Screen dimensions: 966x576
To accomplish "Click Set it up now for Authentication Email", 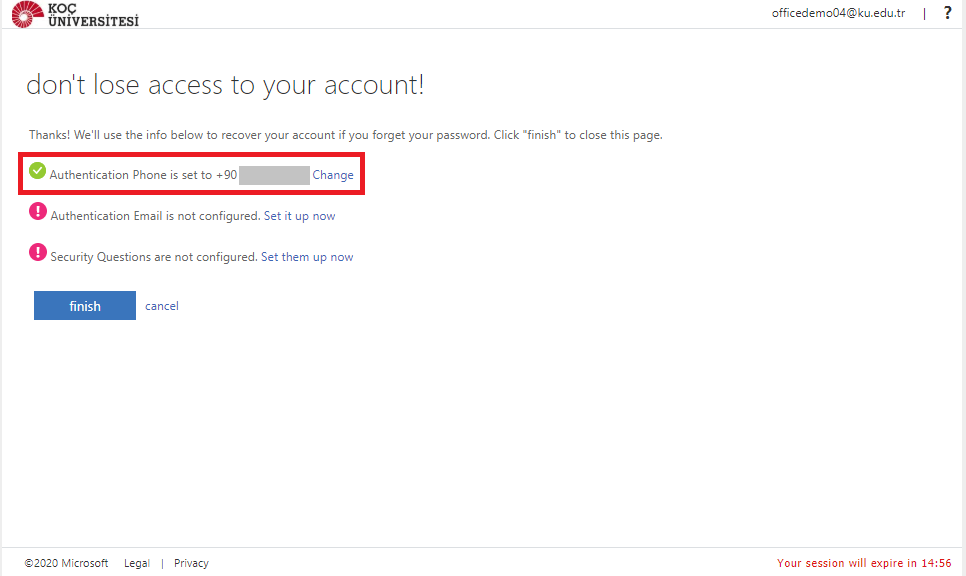I will [x=299, y=215].
